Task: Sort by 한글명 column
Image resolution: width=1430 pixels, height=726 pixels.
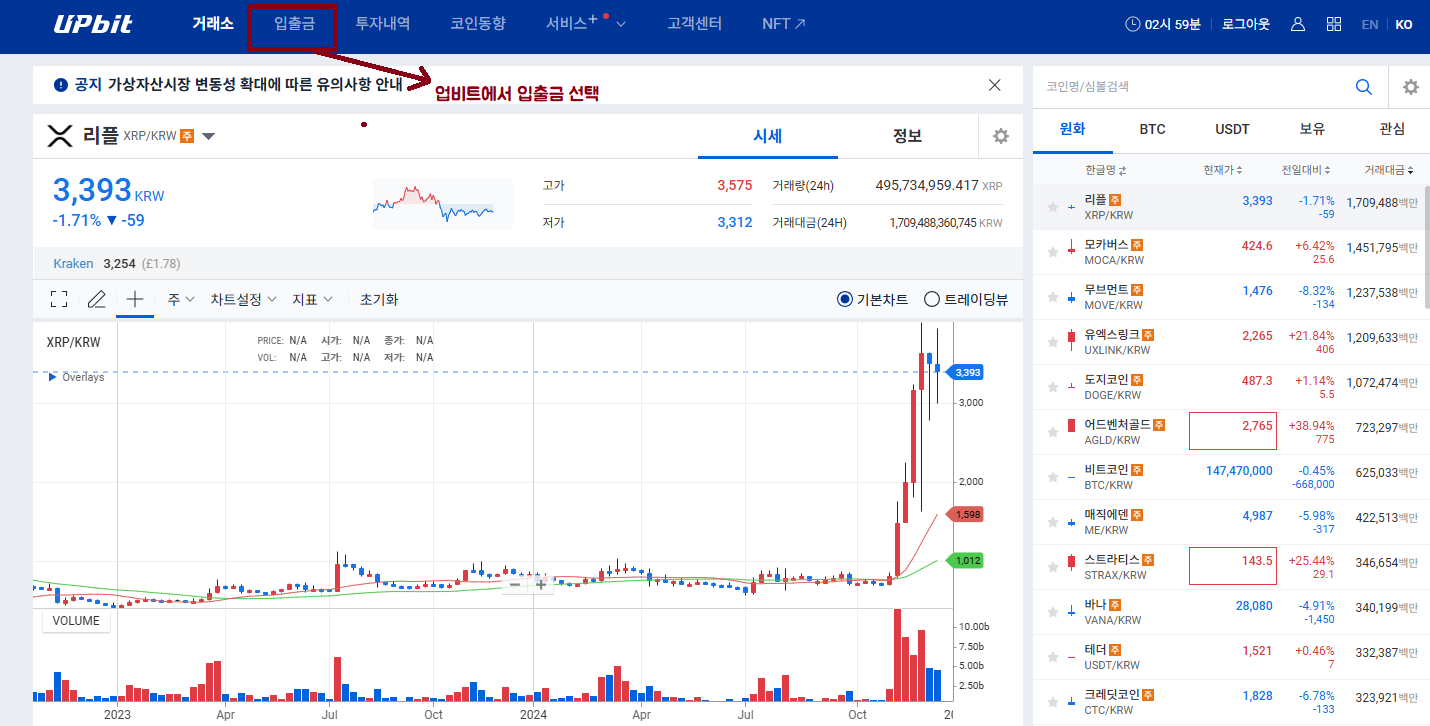Action: coord(1105,170)
